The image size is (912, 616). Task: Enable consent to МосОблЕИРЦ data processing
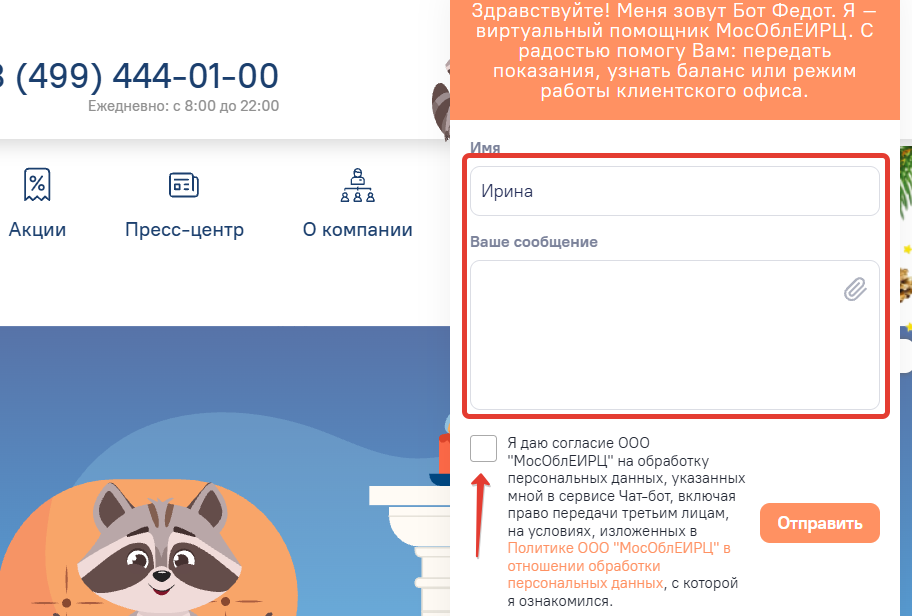tap(483, 448)
